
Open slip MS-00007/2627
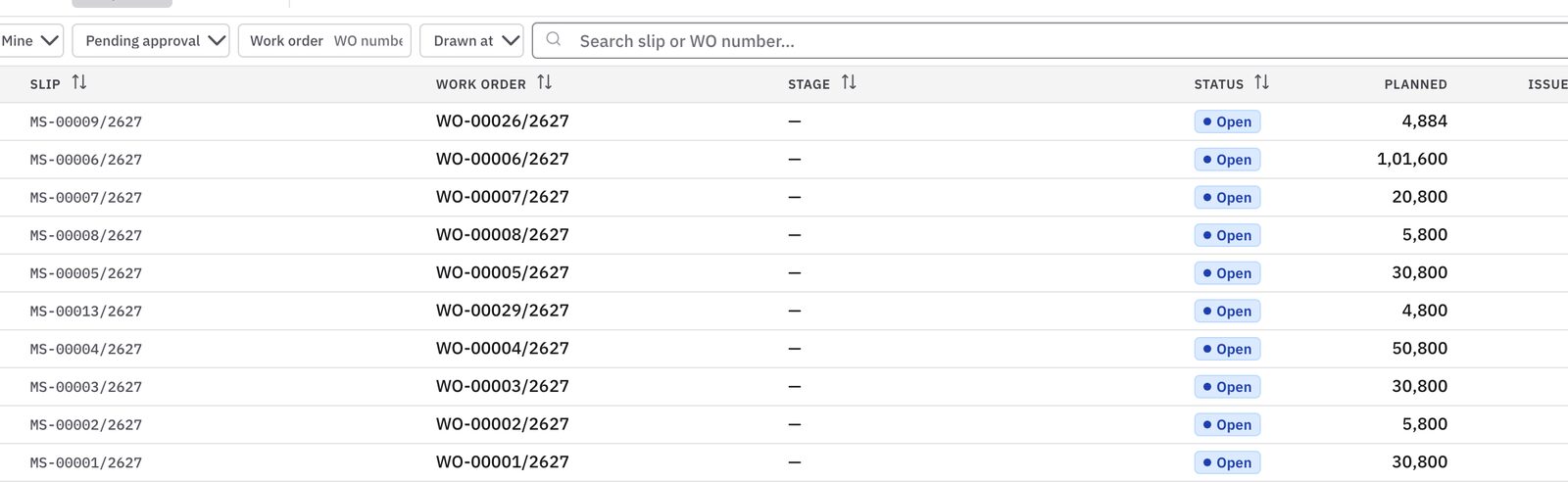[x=86, y=198]
